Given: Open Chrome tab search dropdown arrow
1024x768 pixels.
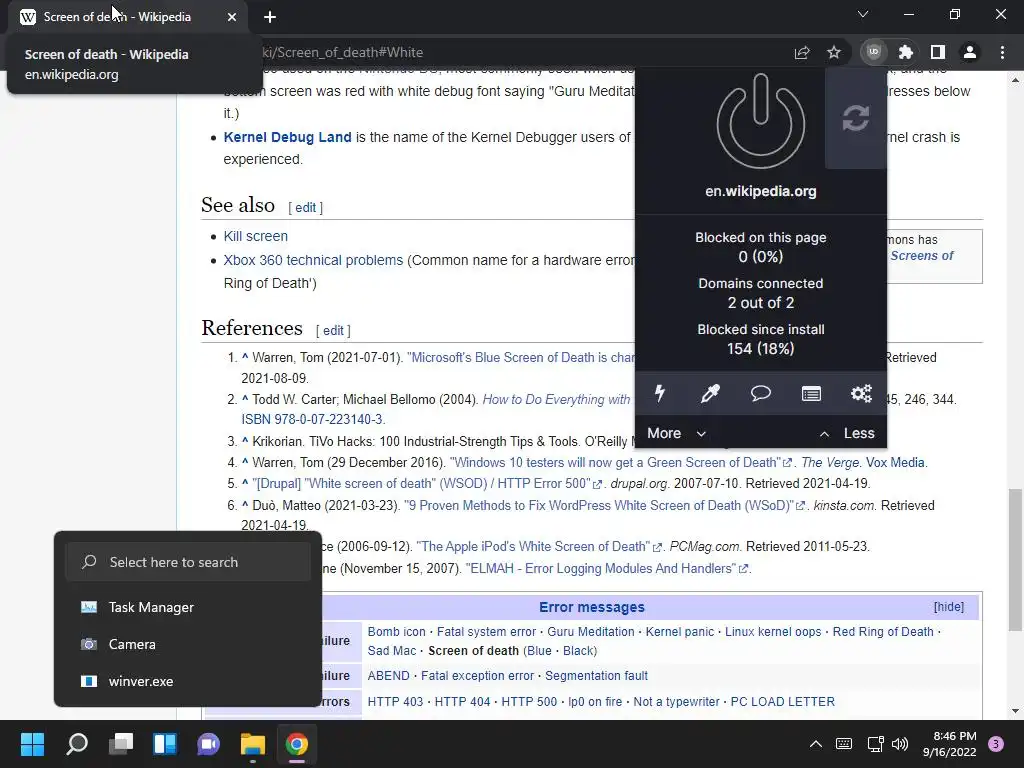Looking at the screenshot, I should [863, 14].
